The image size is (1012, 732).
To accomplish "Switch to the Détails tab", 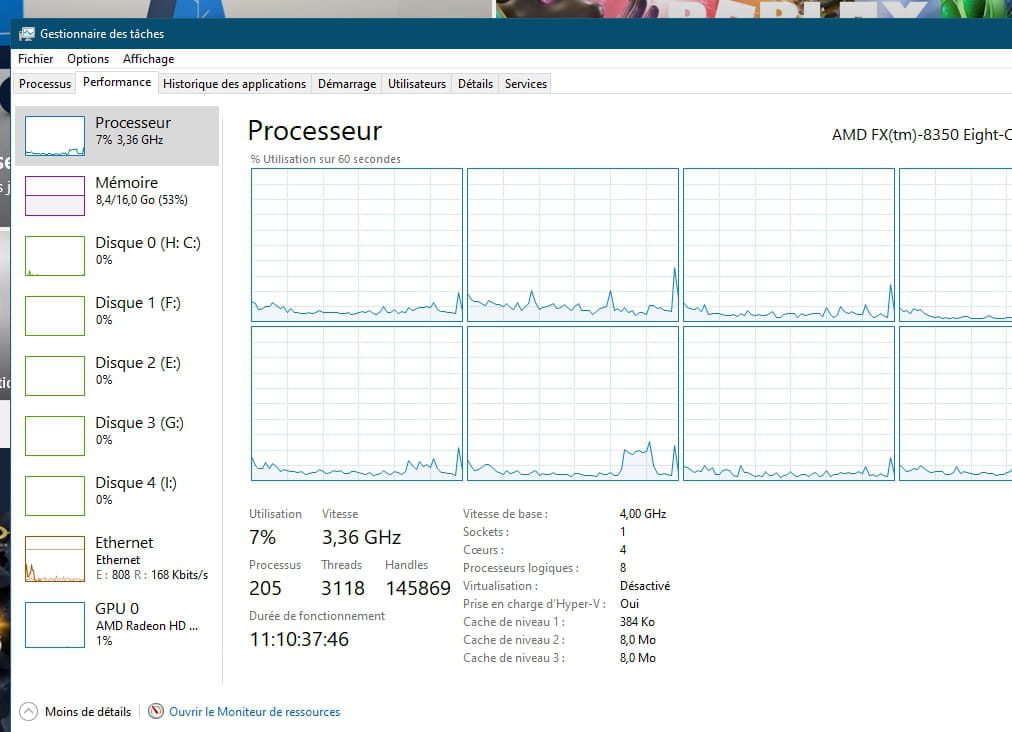I will click(475, 84).
